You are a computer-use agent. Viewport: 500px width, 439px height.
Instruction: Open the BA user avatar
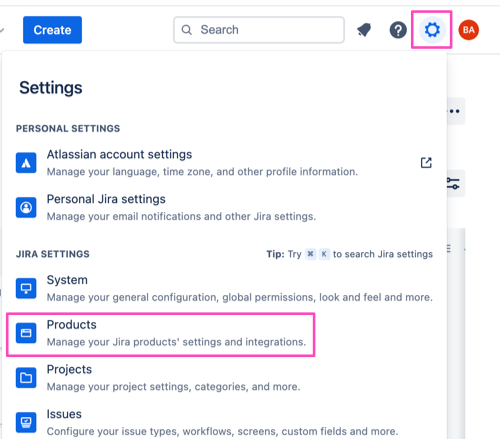469,30
